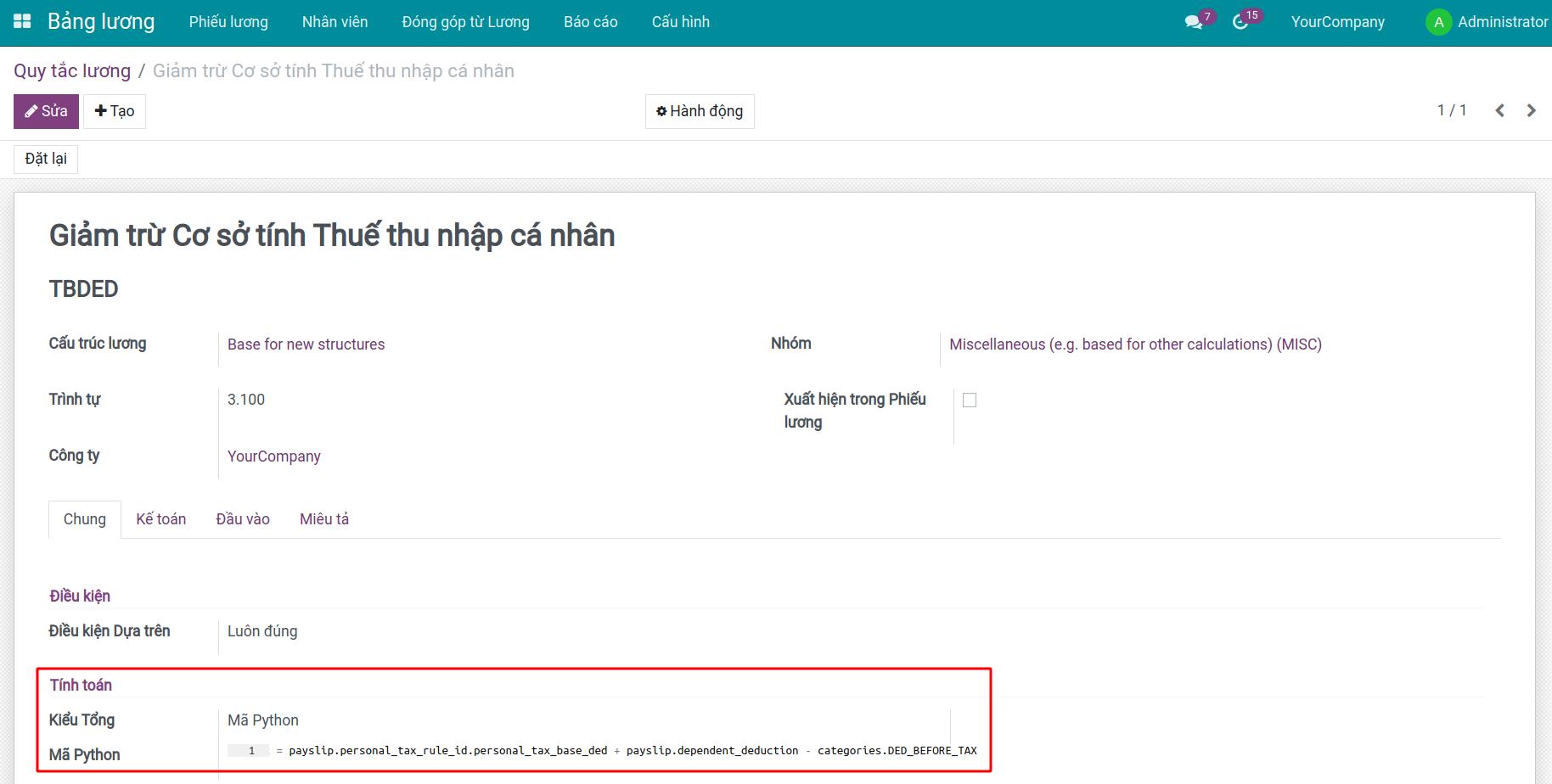Viewport: 1552px width, 784px height.
Task: Open the Phiếu lương menu
Action: [228, 22]
